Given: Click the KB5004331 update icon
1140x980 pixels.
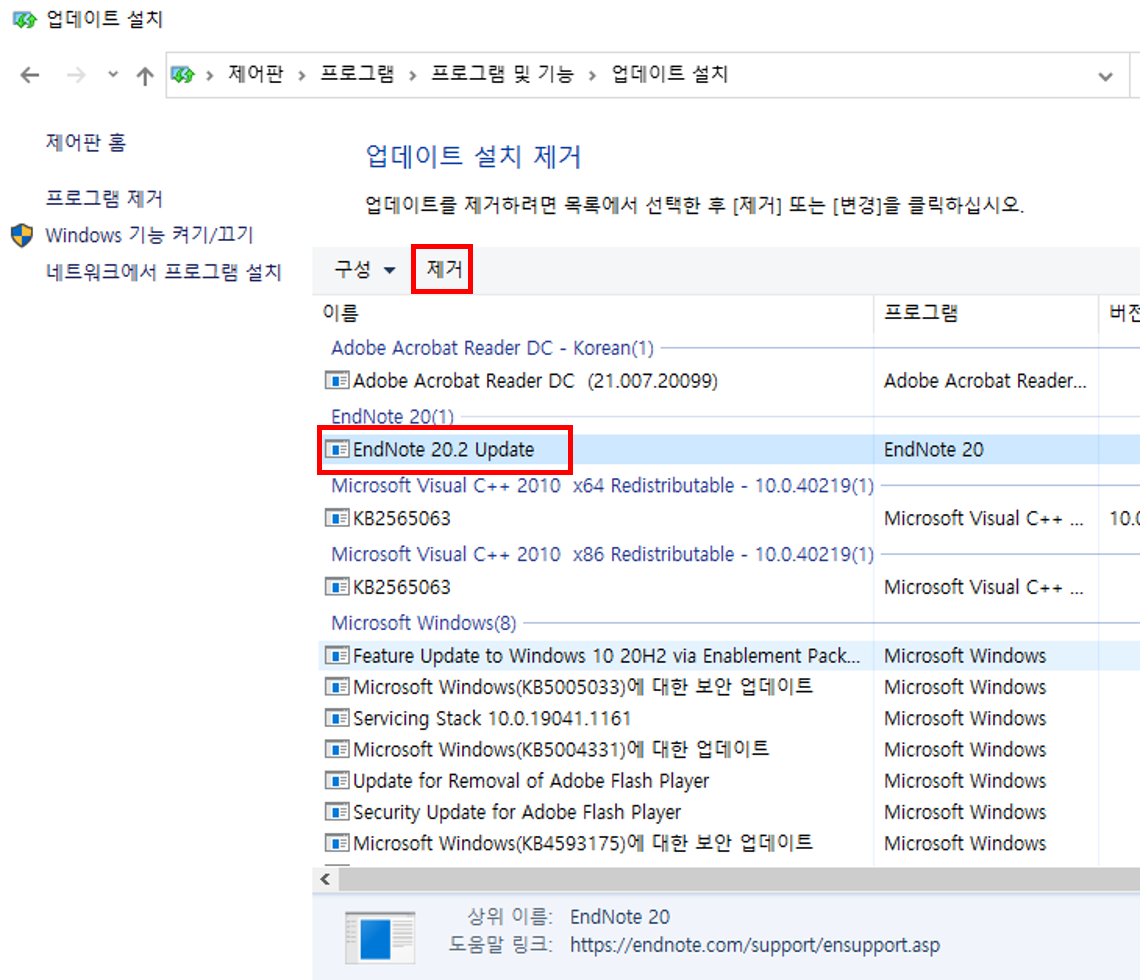Looking at the screenshot, I should click(x=336, y=750).
